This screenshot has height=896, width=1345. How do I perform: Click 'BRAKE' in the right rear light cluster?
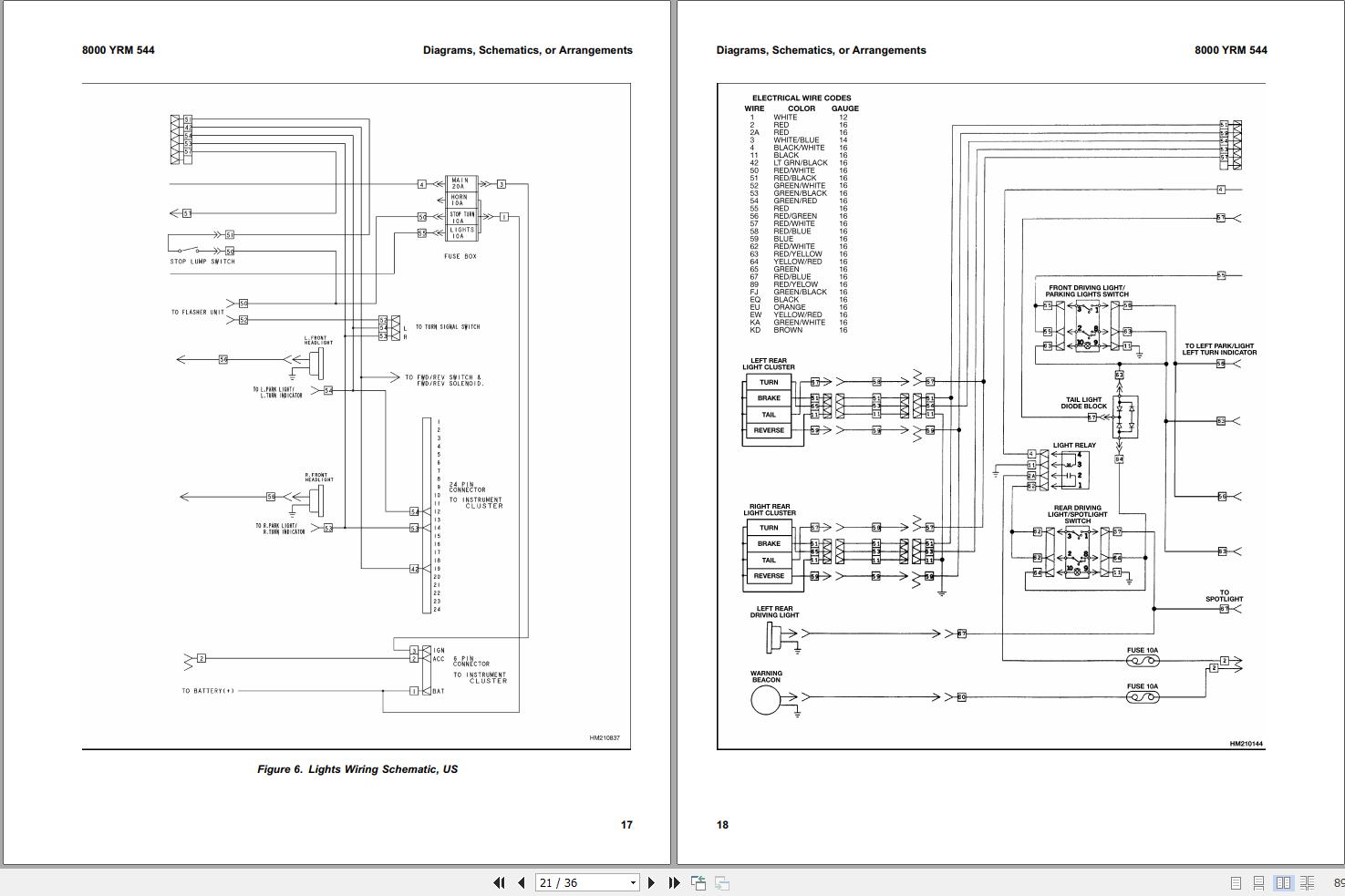(x=769, y=544)
